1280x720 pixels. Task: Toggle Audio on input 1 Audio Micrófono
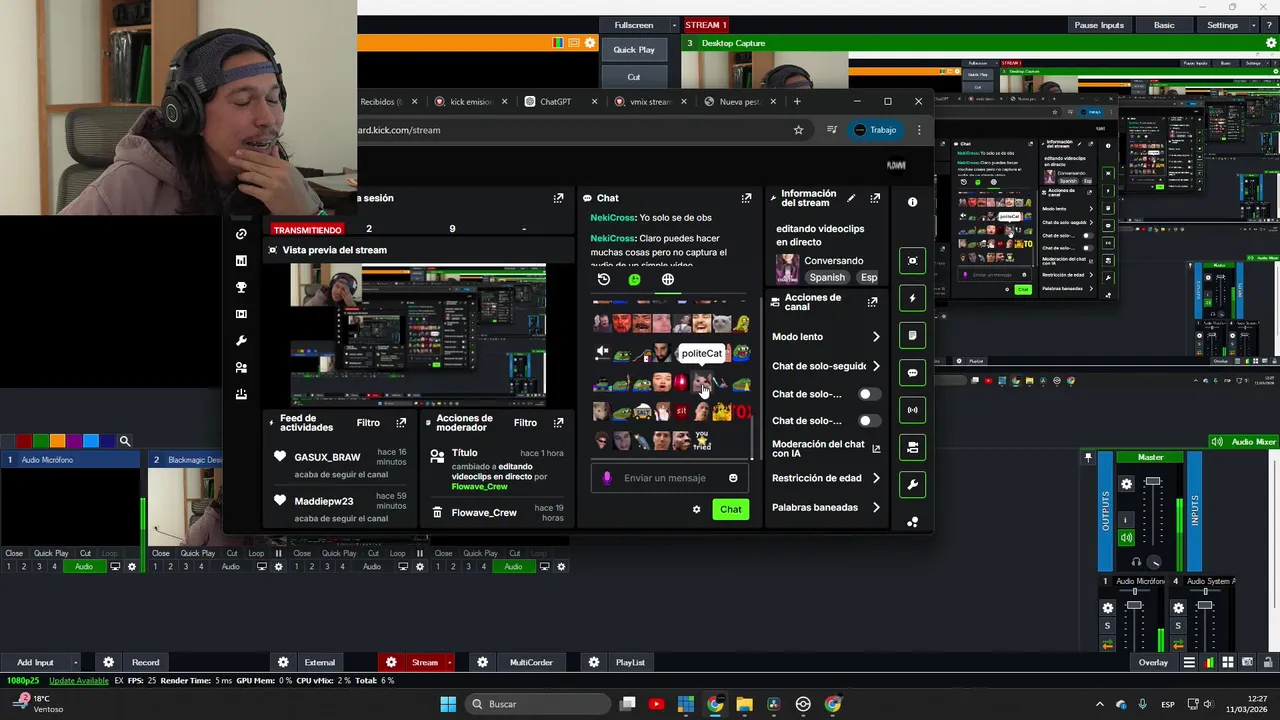pyautogui.click(x=84, y=567)
